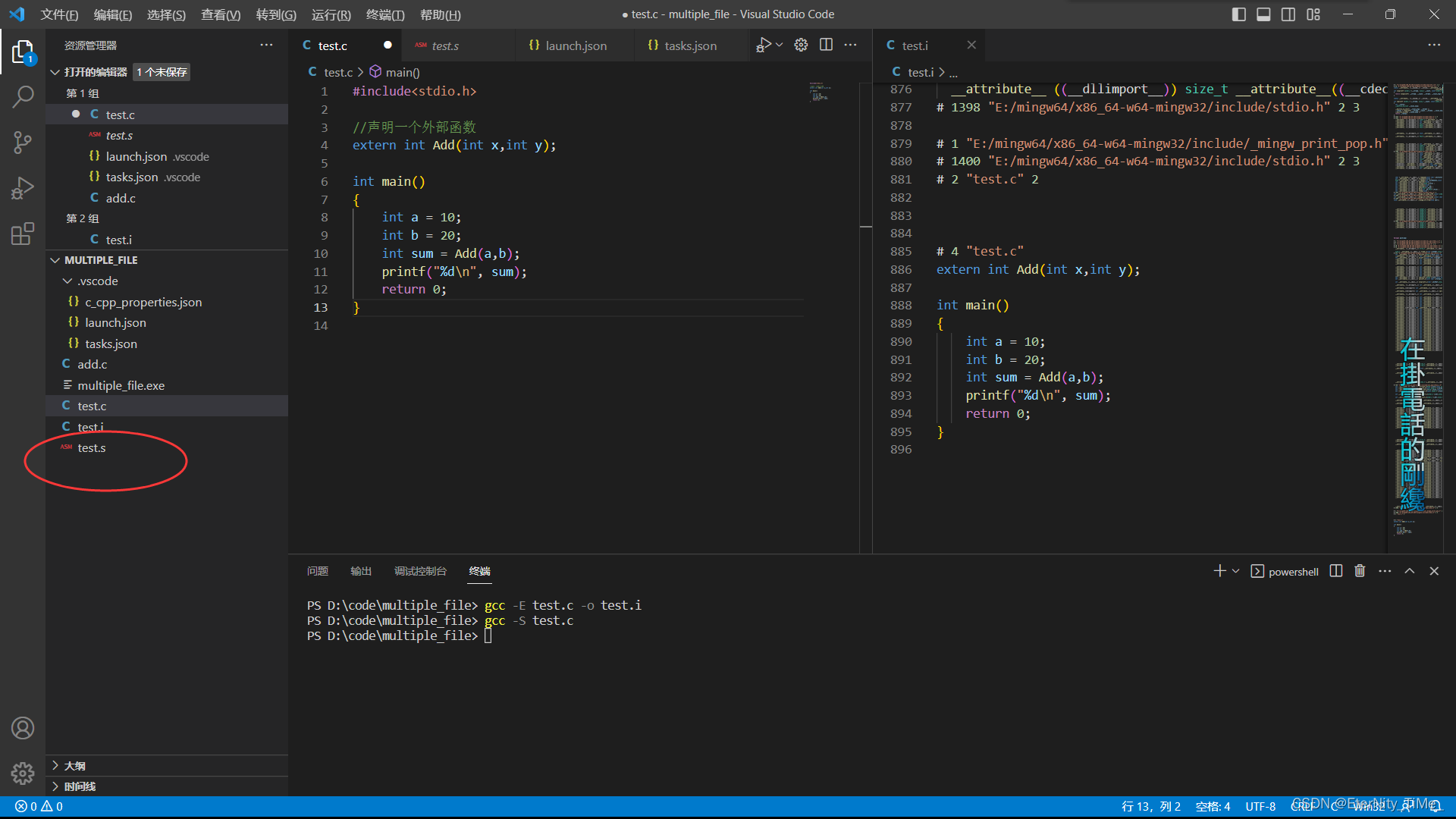1456x819 pixels.
Task: Open the Source Control view
Action: tap(23, 142)
